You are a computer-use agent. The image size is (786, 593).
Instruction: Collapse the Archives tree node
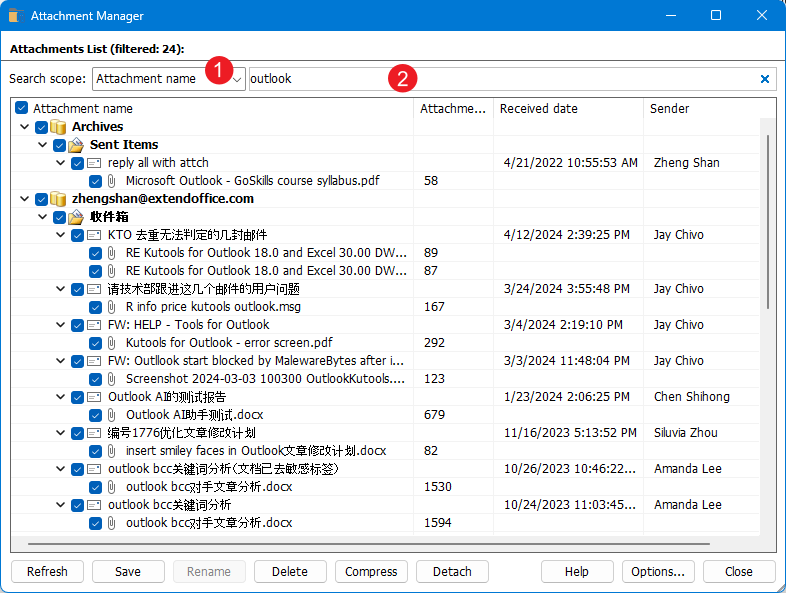point(24,127)
